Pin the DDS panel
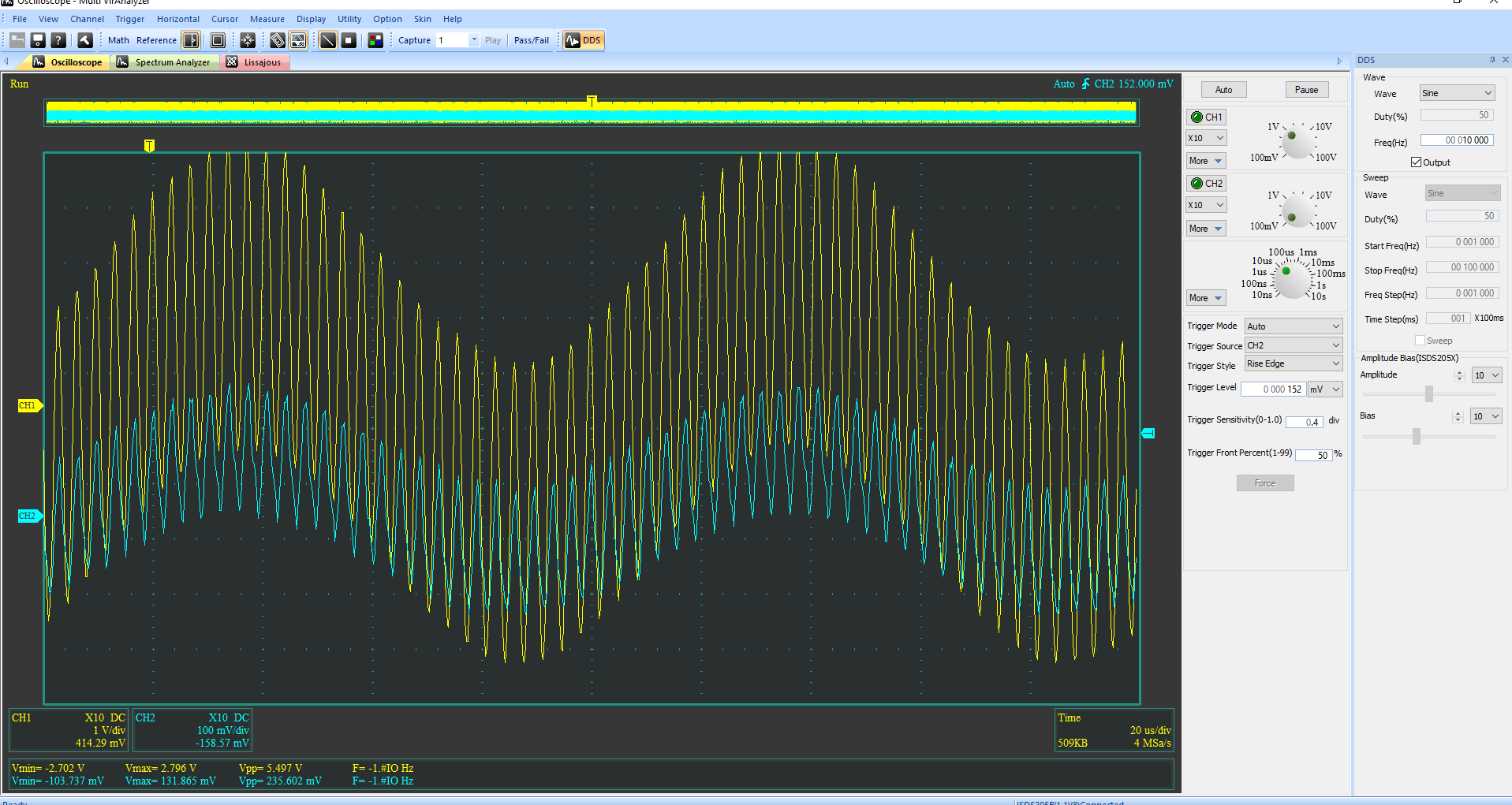The image size is (1512, 805). point(1492,60)
